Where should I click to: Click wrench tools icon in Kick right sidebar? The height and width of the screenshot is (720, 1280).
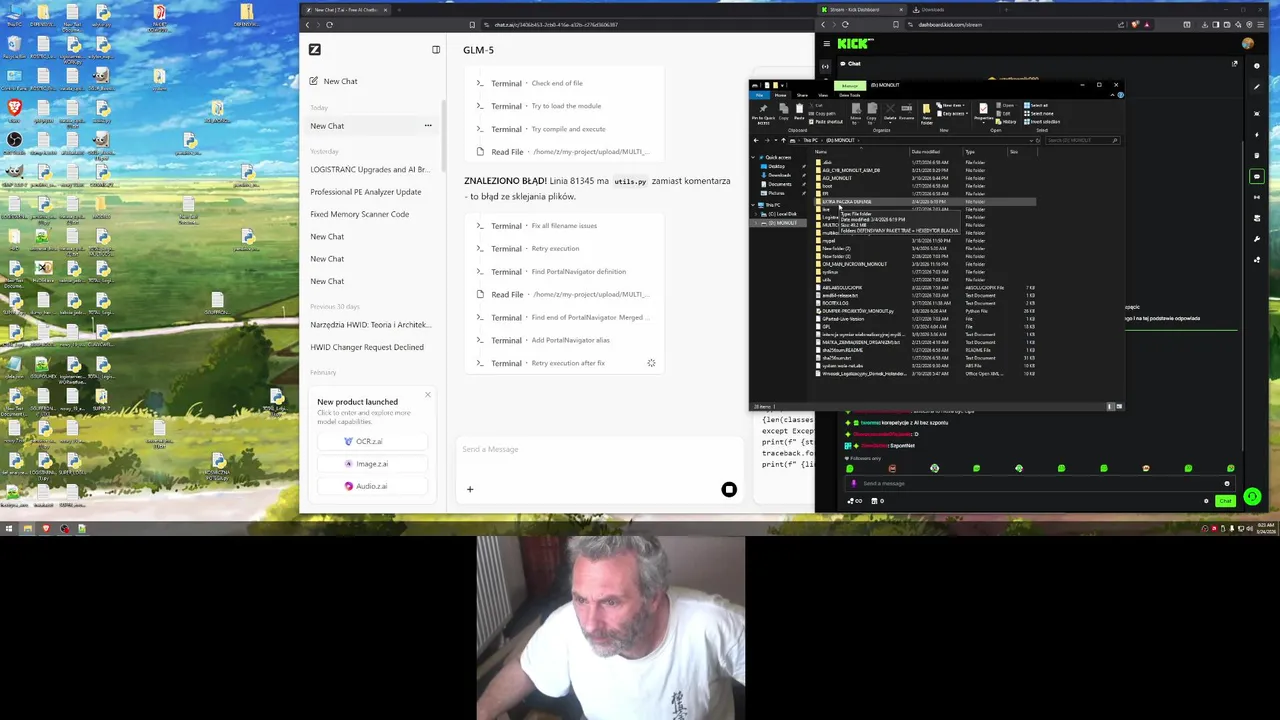[1257, 239]
